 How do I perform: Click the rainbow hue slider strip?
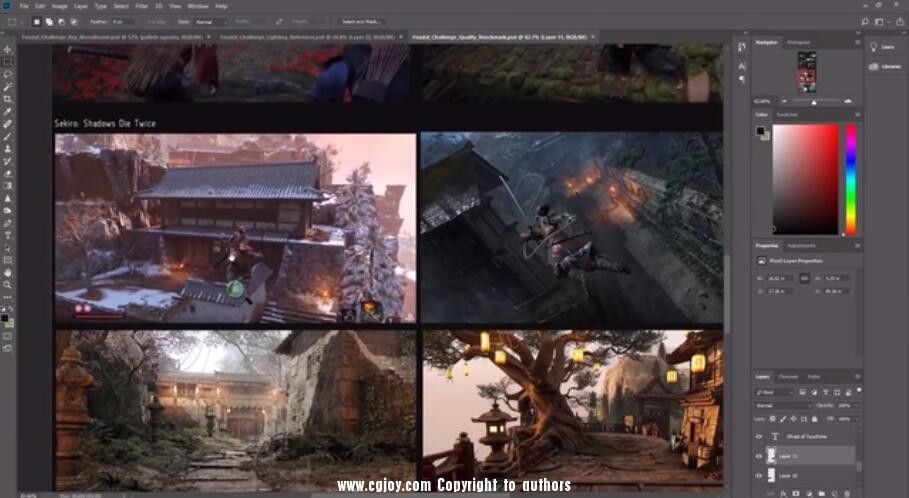[x=851, y=180]
